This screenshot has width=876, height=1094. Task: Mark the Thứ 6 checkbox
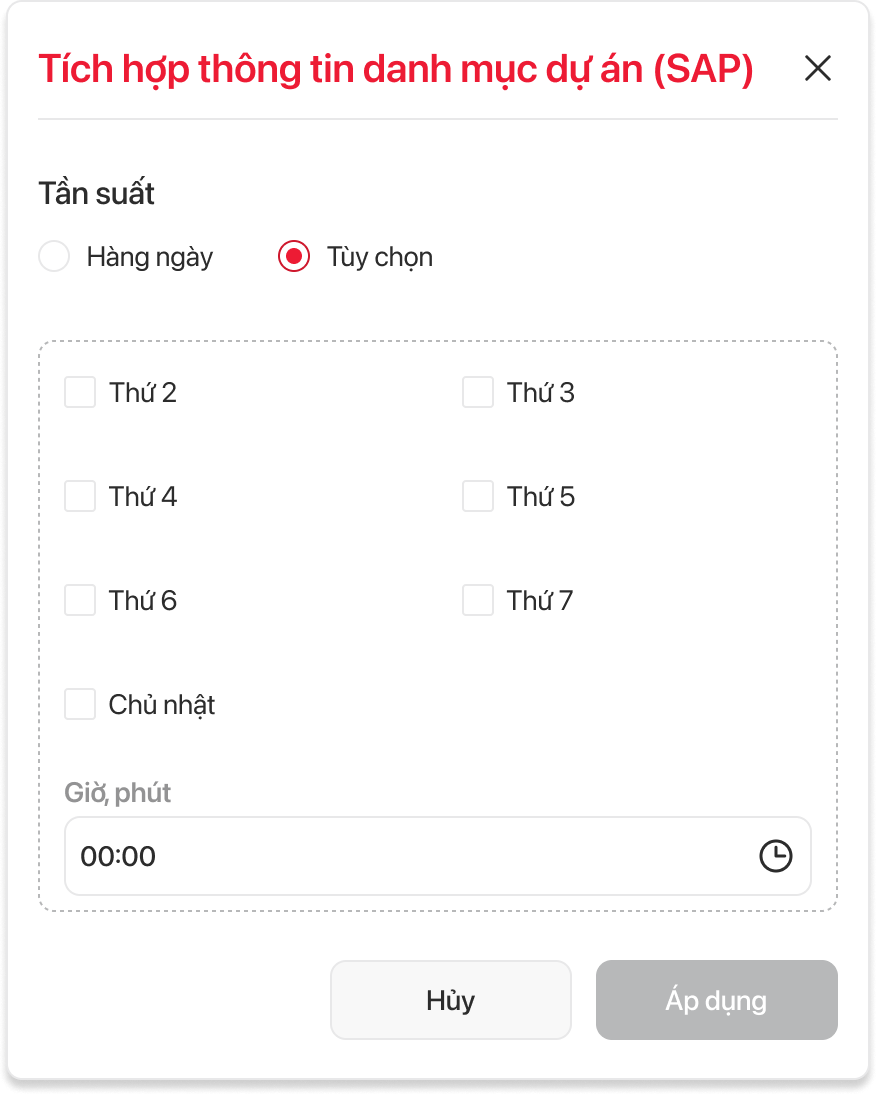click(80, 600)
